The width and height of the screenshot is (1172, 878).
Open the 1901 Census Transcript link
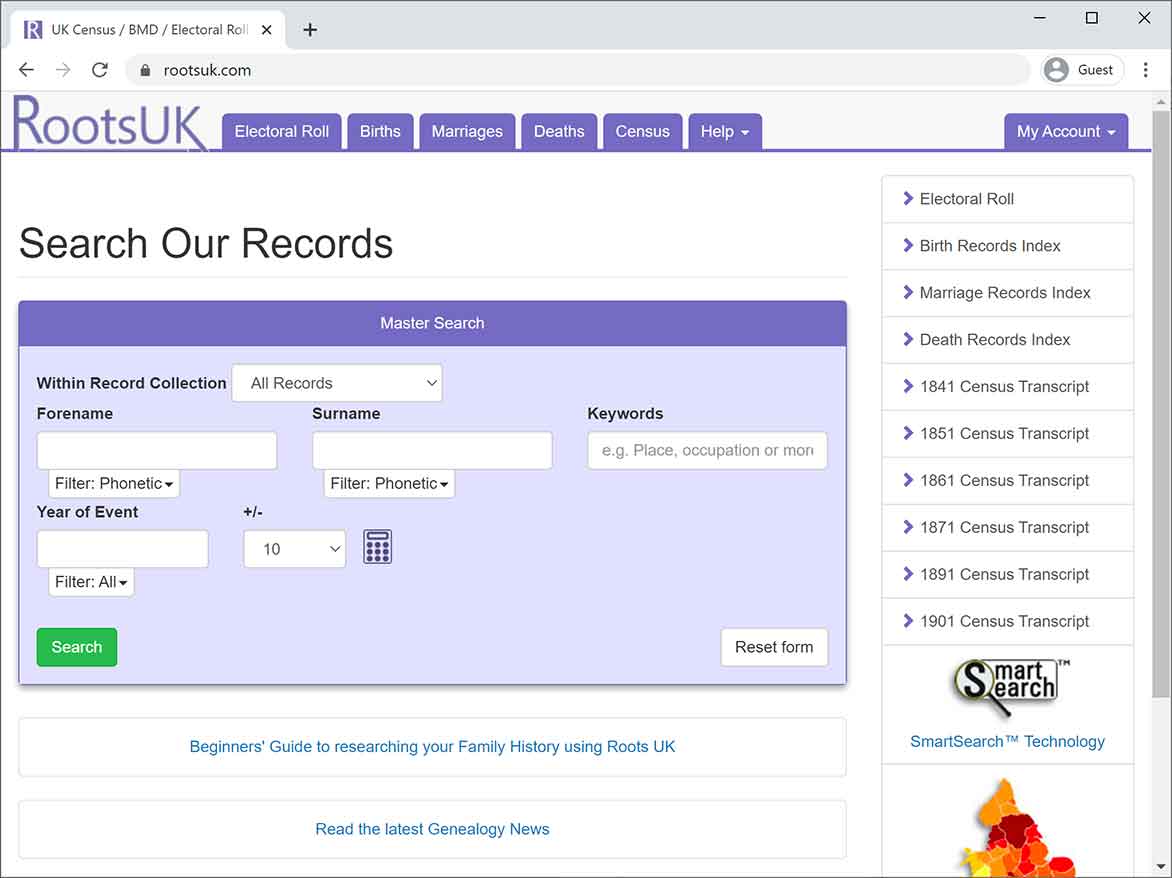[1008, 622]
